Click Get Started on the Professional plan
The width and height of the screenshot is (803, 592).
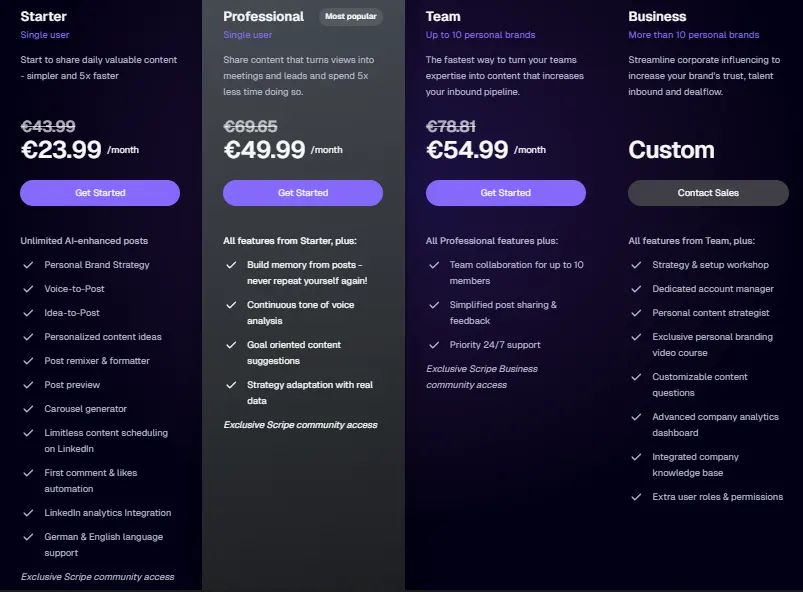point(303,193)
